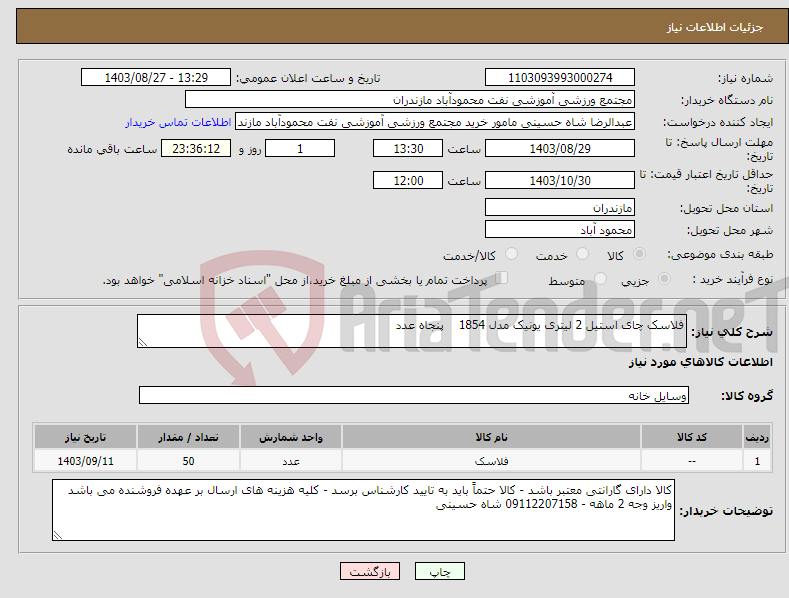Click the فلاسک item name cell

491,461
